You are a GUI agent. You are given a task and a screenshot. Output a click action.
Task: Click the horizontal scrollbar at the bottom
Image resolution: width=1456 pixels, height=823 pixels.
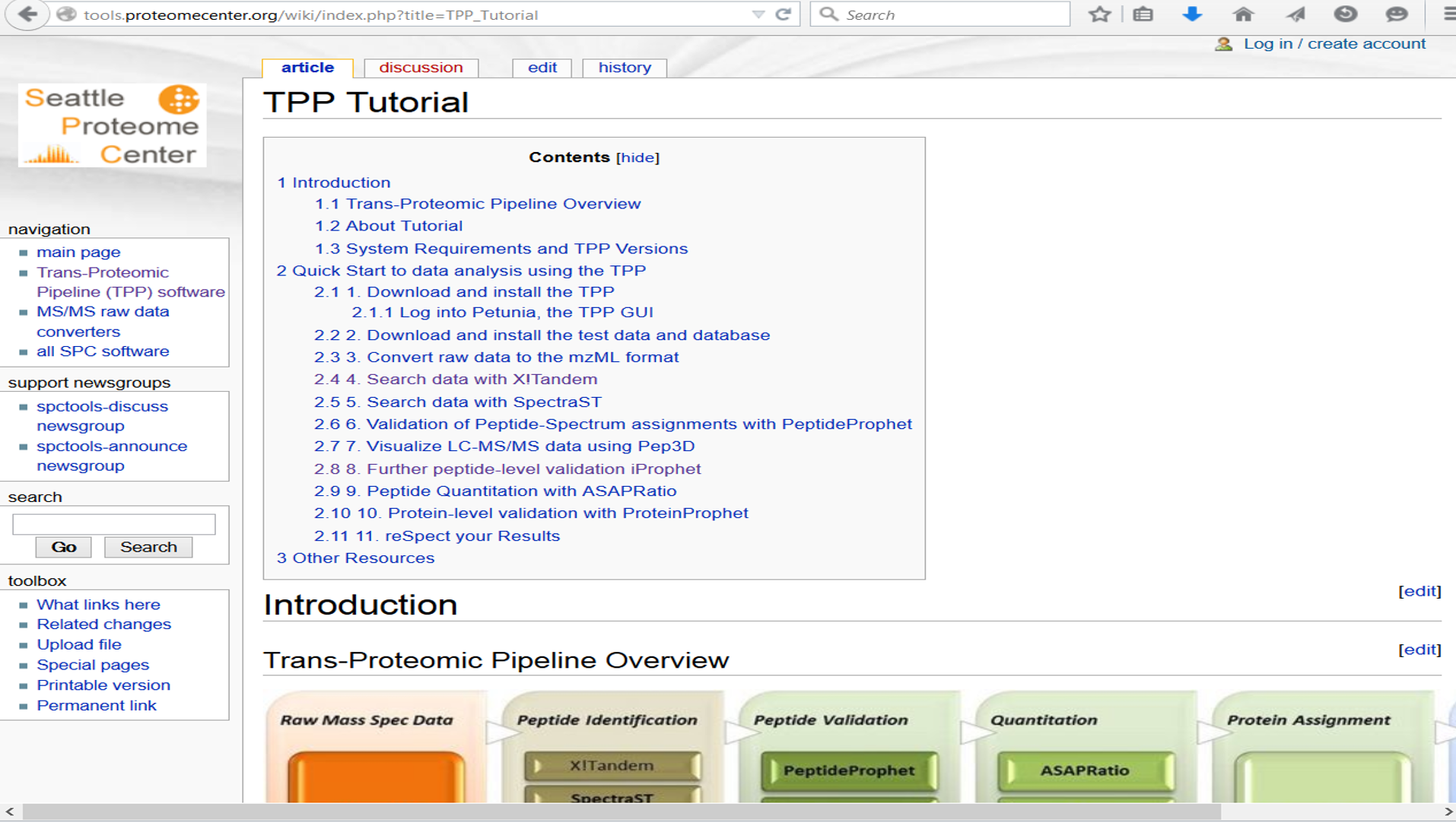[622, 812]
